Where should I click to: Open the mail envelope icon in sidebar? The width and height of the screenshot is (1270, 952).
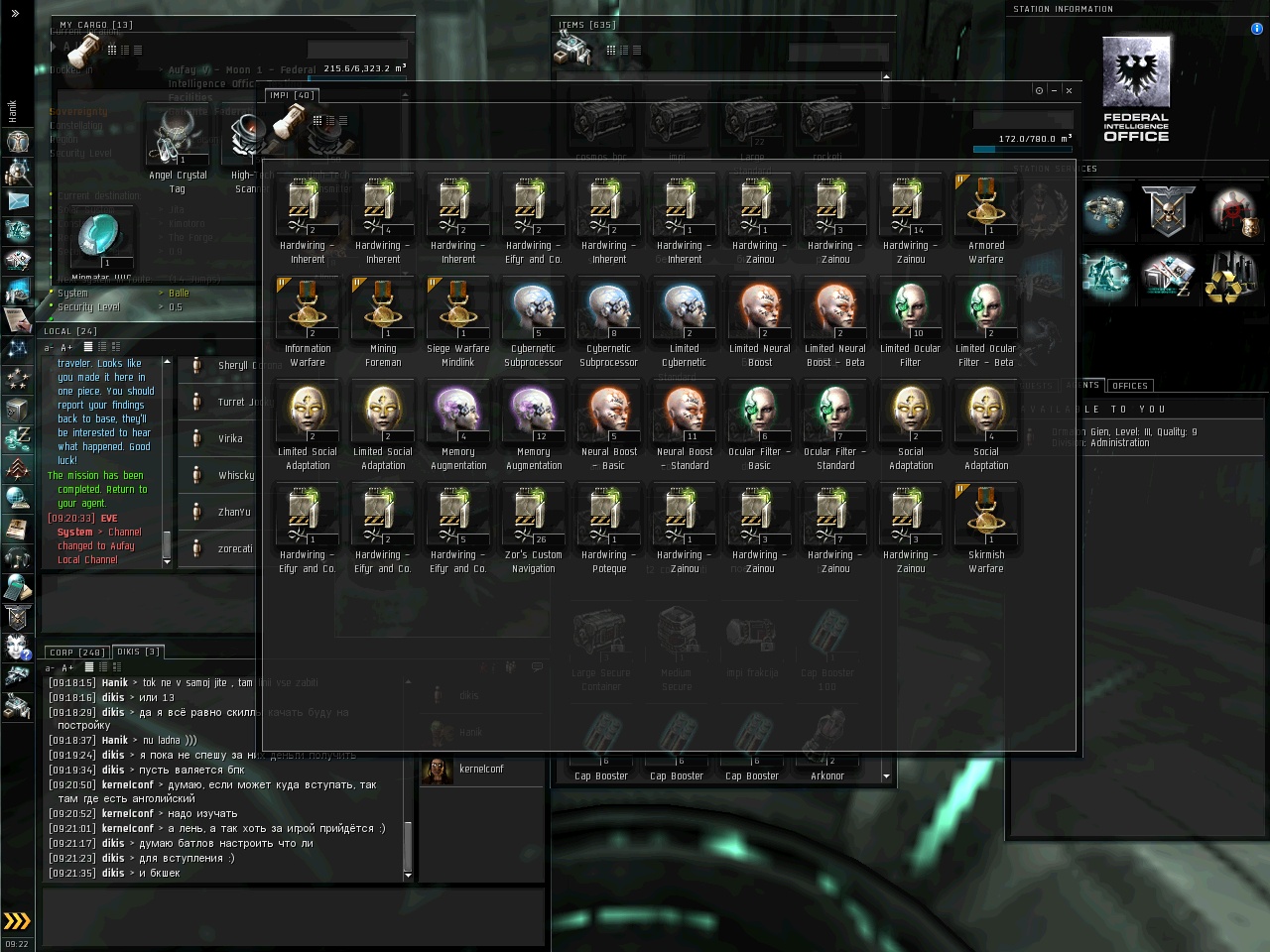point(17,201)
